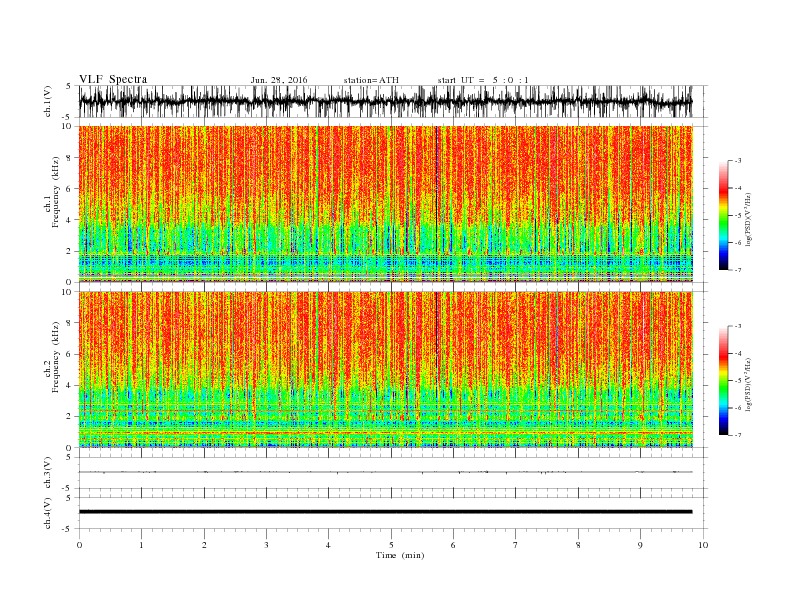Click the ch.1 spectrogram colorbar
The height and width of the screenshot is (612, 792).
[x=723, y=216]
